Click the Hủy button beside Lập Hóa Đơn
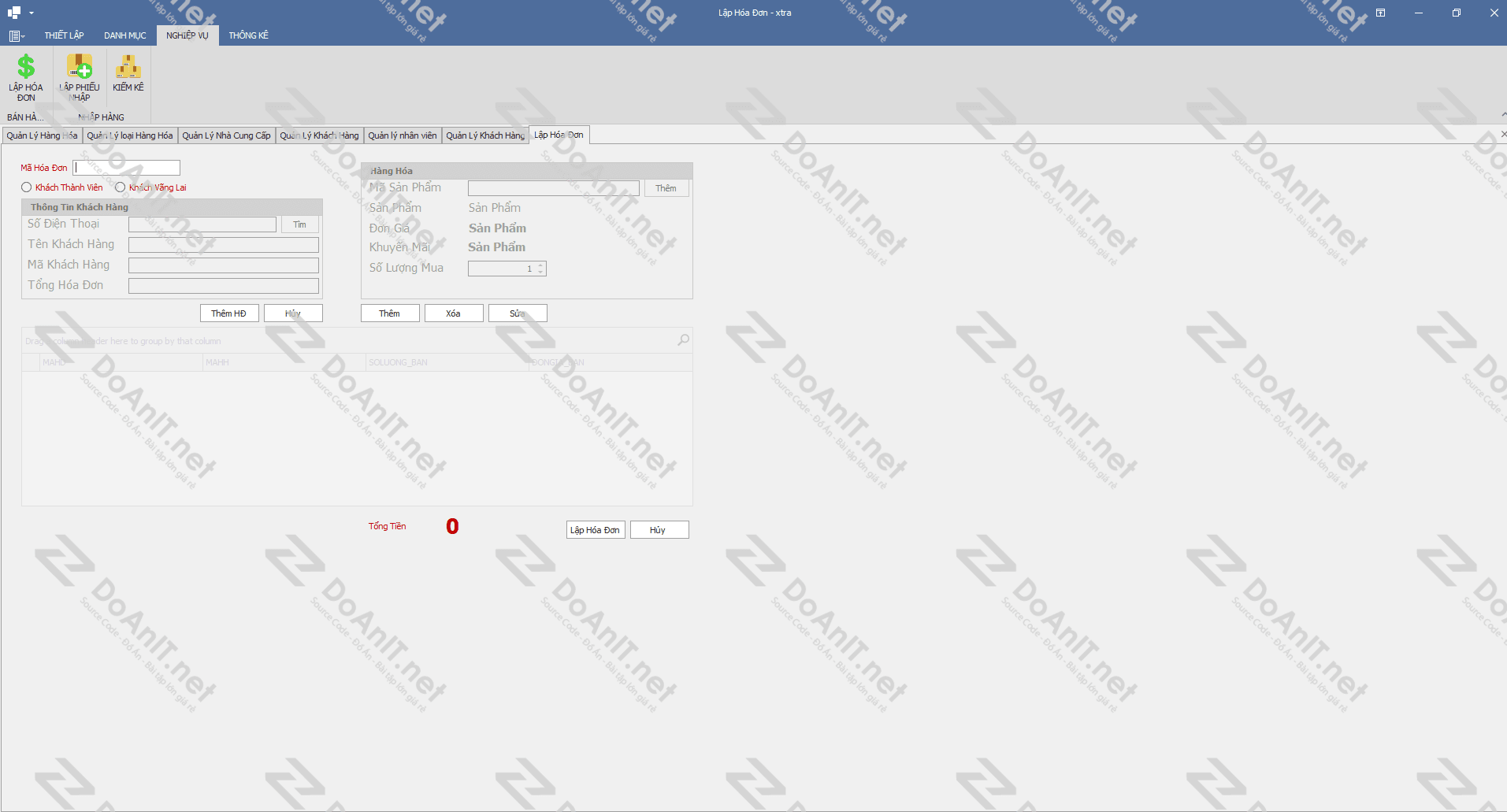1507x812 pixels. point(659,530)
